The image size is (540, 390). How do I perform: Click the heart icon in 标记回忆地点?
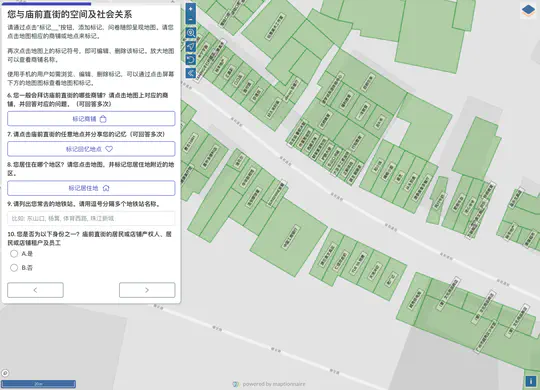click(109, 149)
